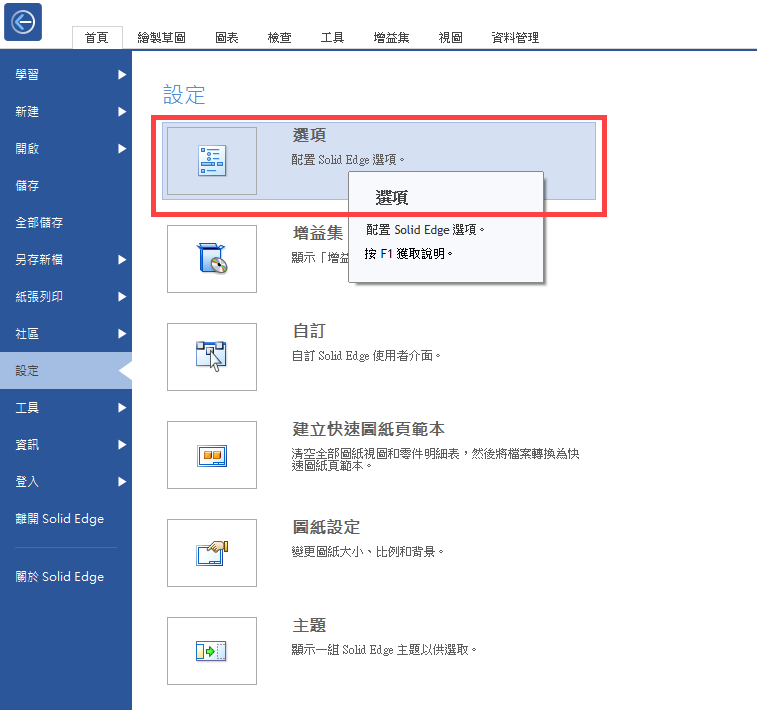
Task: Click the 另存新檔 label in sidebar
Action: click(39, 260)
